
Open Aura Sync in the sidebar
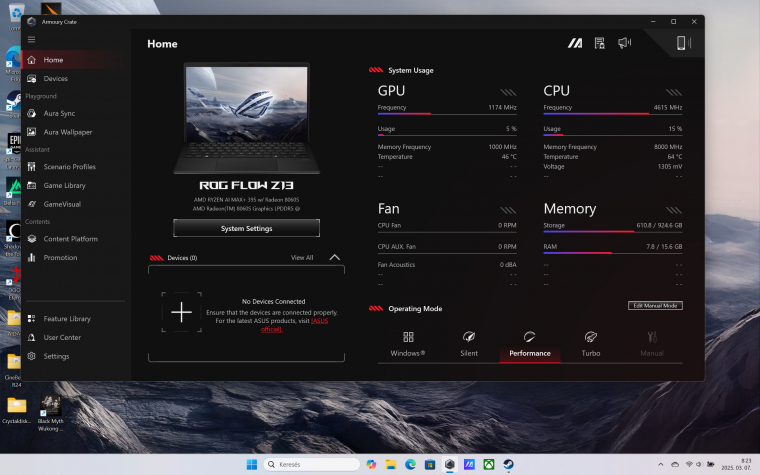point(73,113)
